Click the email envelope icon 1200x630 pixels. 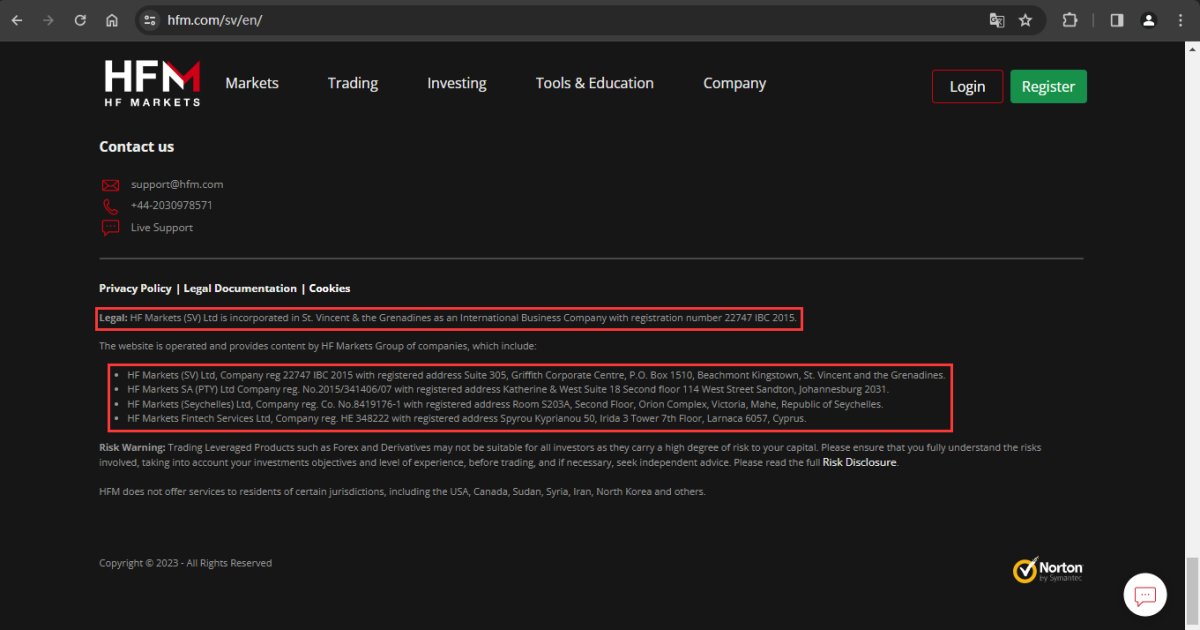tap(110, 185)
